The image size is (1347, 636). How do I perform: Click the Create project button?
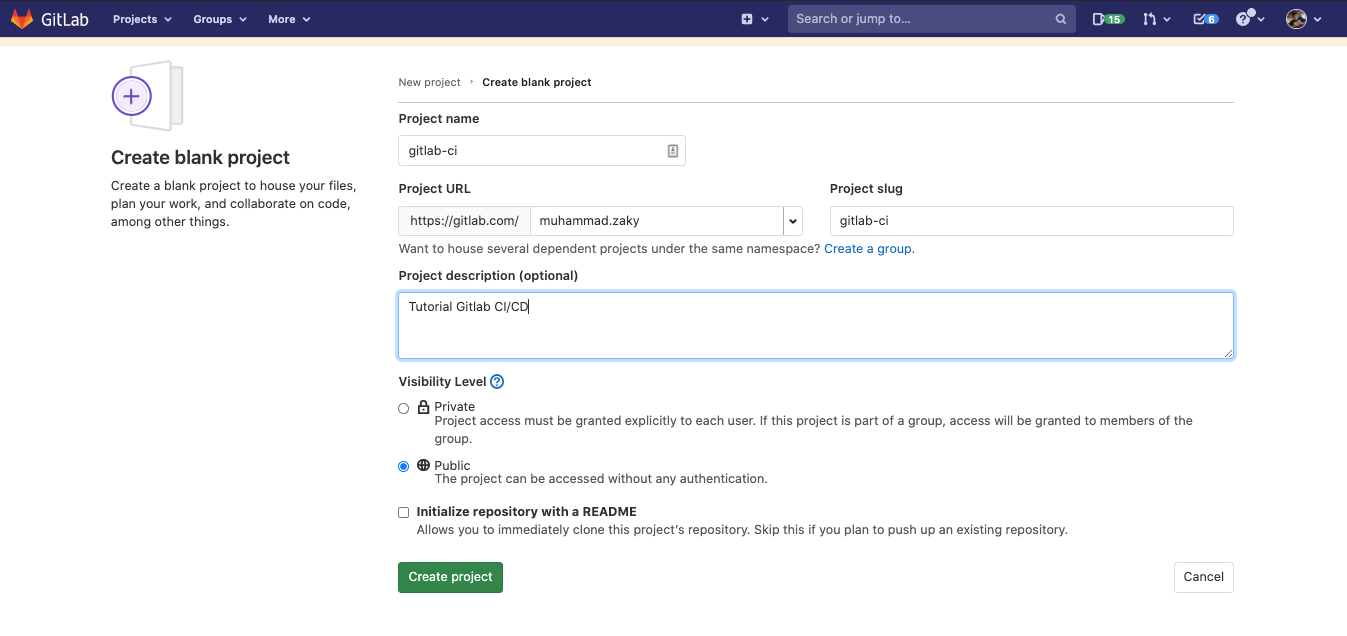tap(450, 577)
